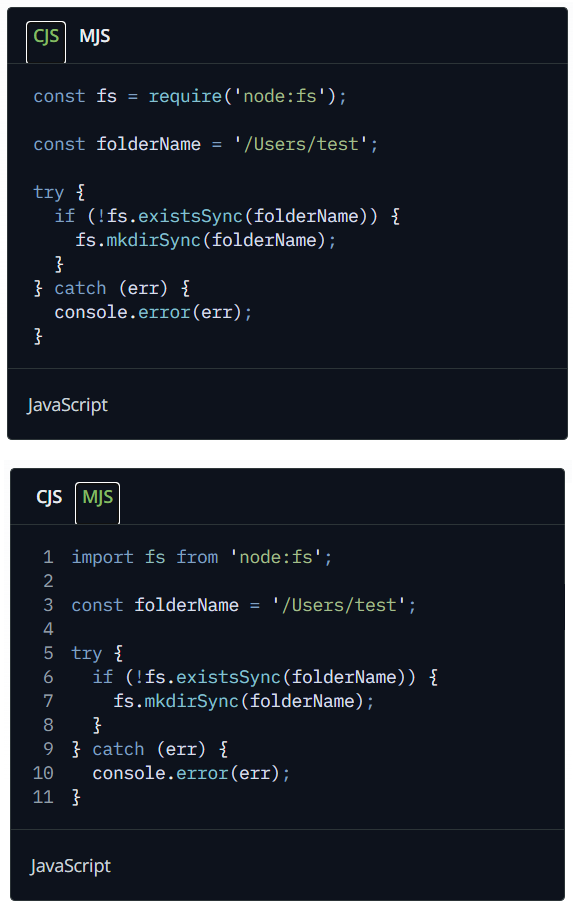
Task: Click the JavaScript label under the lower code block
Action: point(71,866)
